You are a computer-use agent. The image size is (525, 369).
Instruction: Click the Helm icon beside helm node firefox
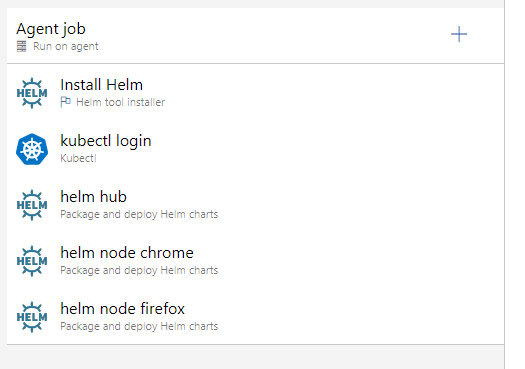click(x=32, y=317)
